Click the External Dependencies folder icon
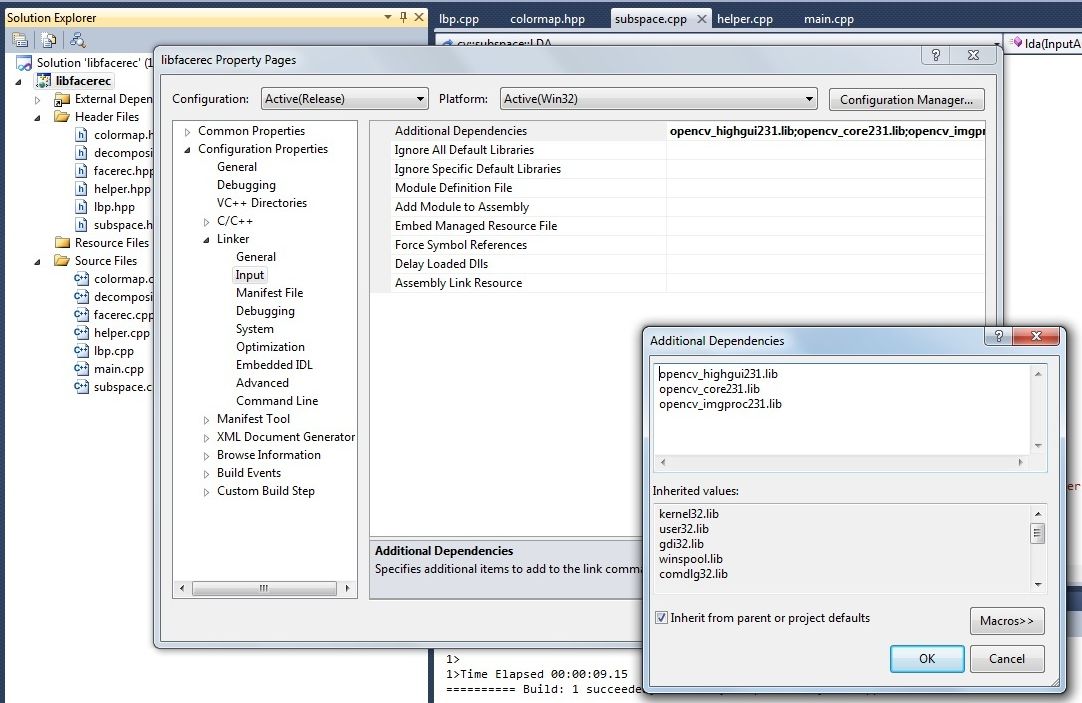1082x703 pixels. pyautogui.click(x=62, y=99)
